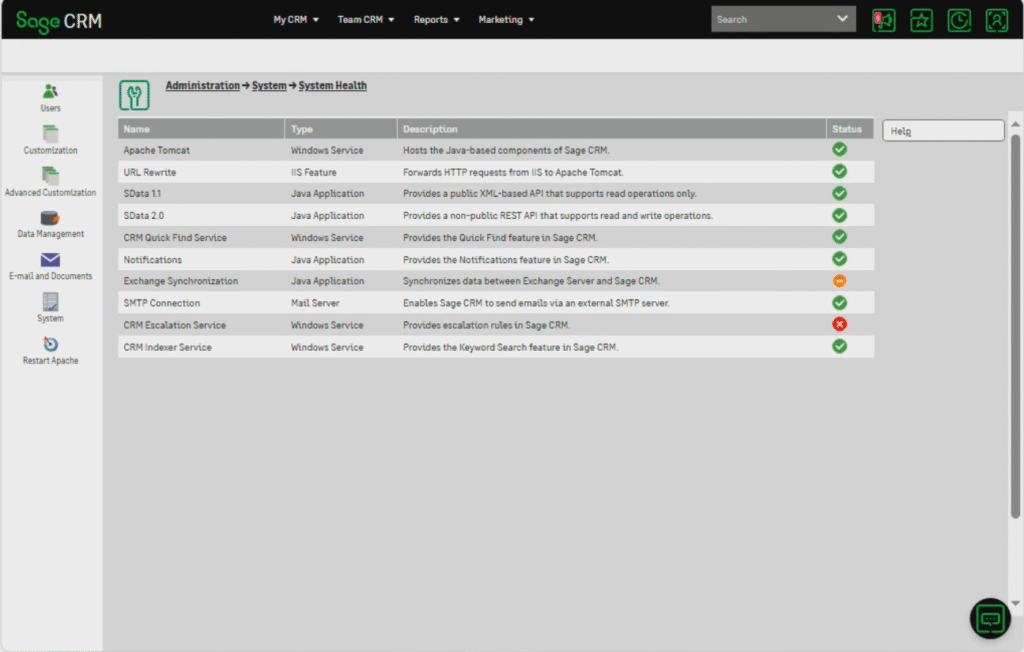Follow the System Health breadcrumb link
Viewport: 1024px width, 652px height.
click(332, 86)
